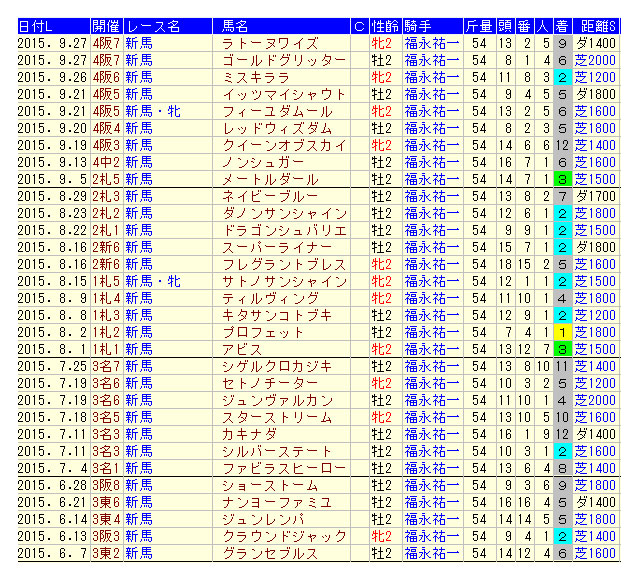Click 新馬・牝 race in フィーユダムール row

[153, 111]
